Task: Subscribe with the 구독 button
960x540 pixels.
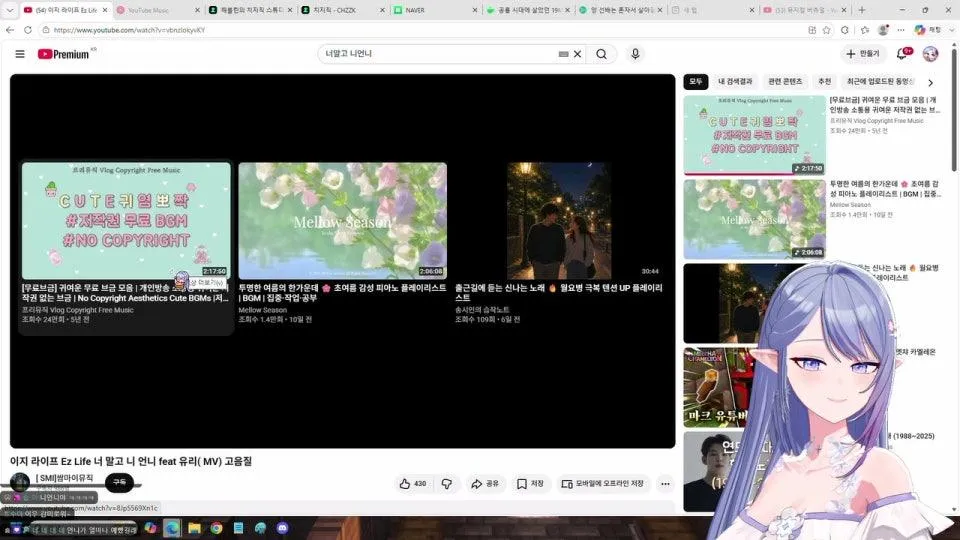Action: [x=119, y=482]
